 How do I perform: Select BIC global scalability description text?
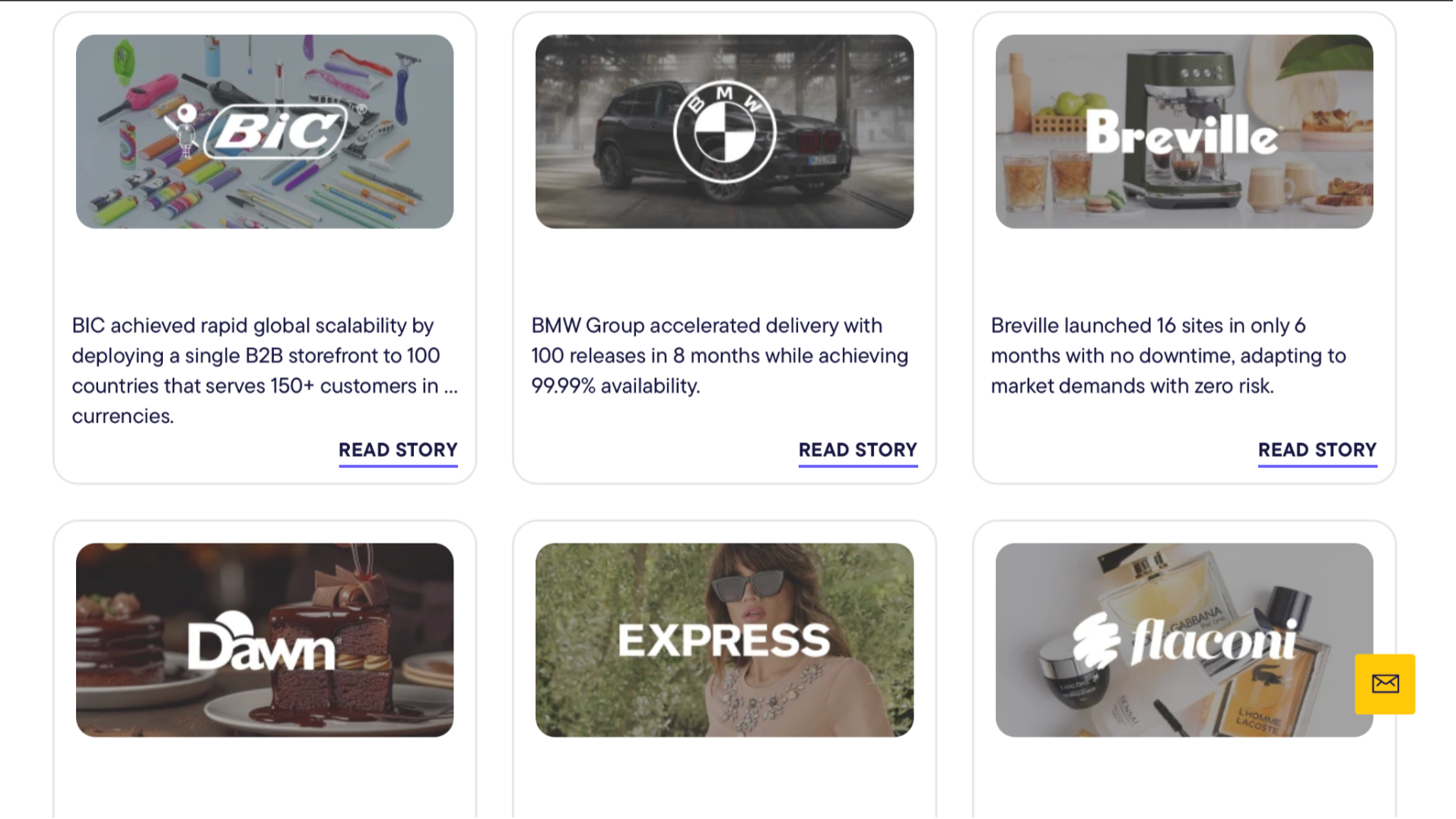click(x=265, y=371)
